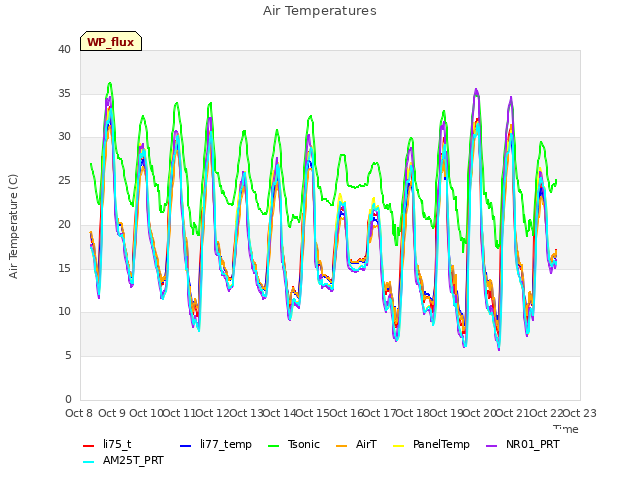This screenshot has height=480, width=640.
Task: Toggle the AM25T_PRT legend entry
Action: 123,460
